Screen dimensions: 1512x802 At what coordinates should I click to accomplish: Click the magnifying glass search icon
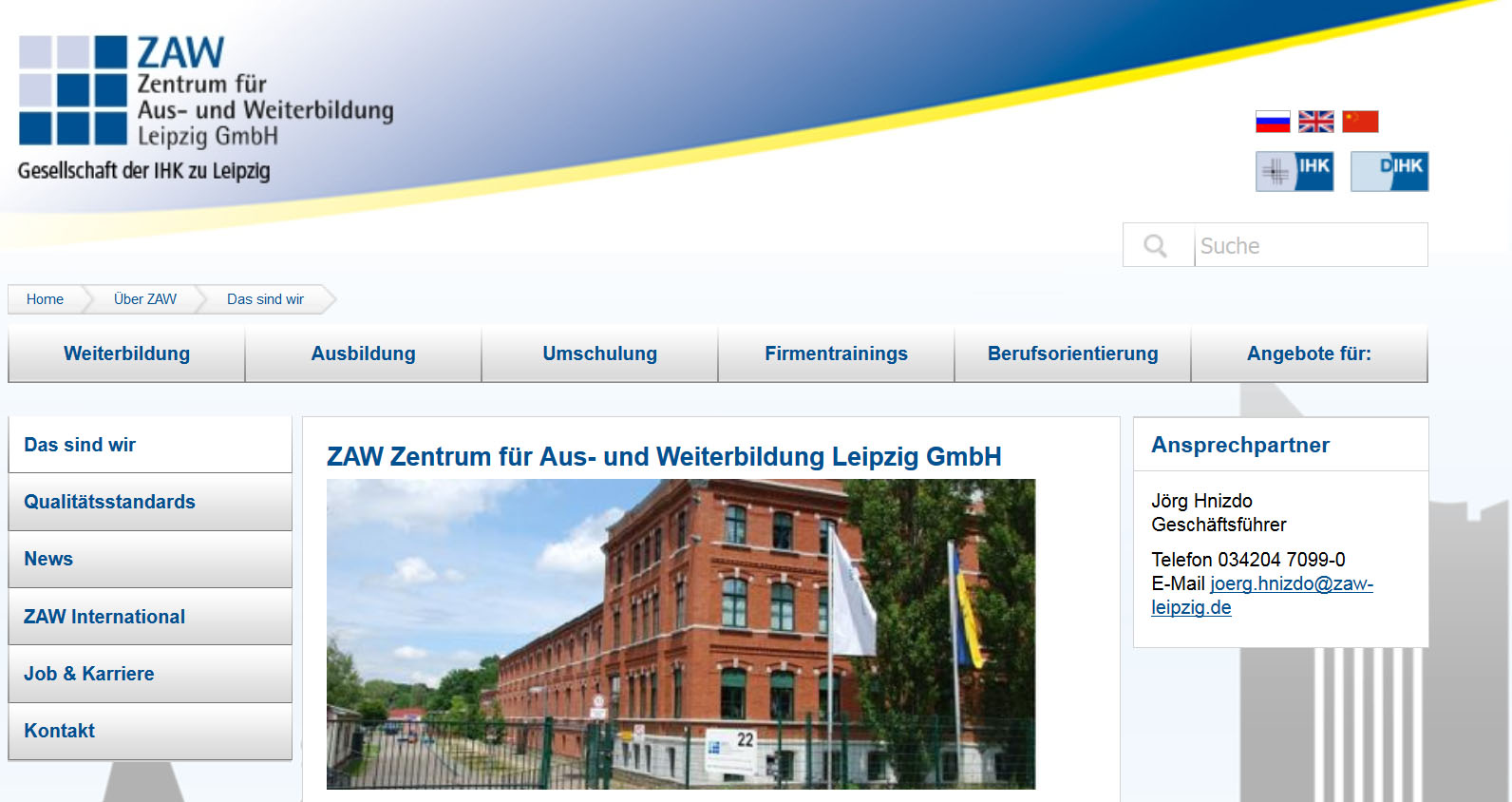tap(1156, 246)
